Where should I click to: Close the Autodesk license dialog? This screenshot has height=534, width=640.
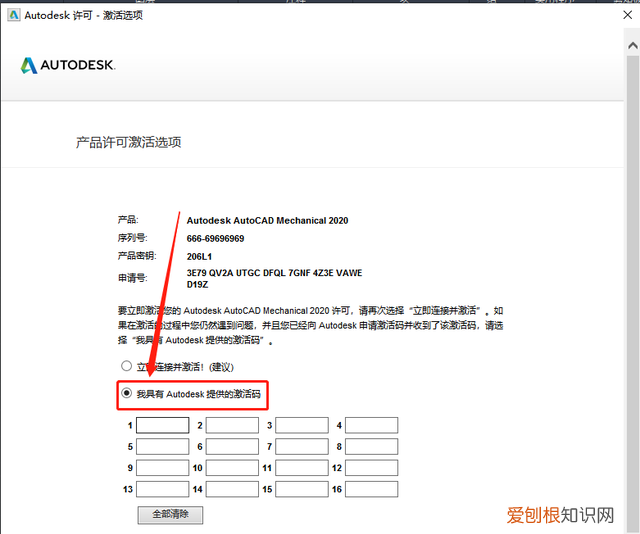click(628, 15)
